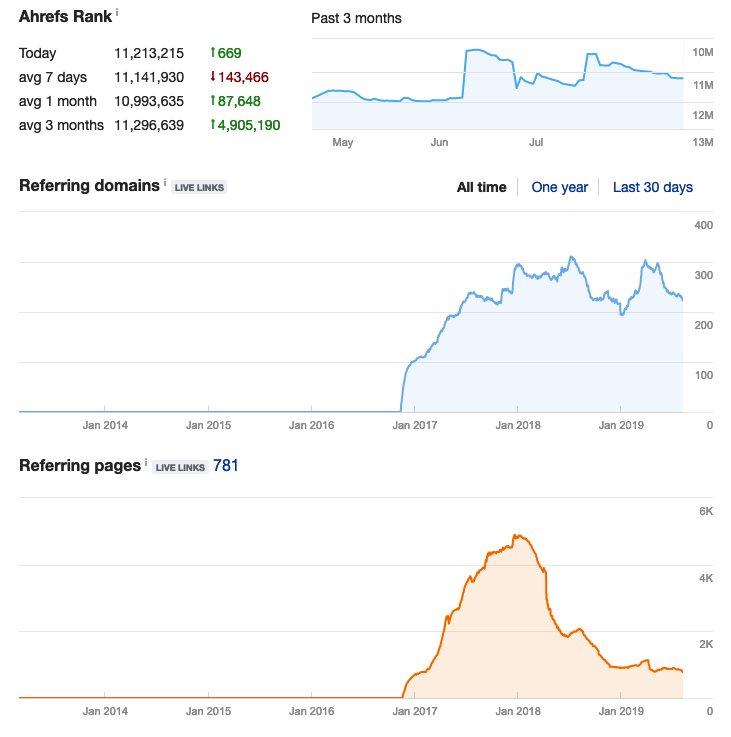
Task: Click the avg 3 months row label
Action: [61, 125]
